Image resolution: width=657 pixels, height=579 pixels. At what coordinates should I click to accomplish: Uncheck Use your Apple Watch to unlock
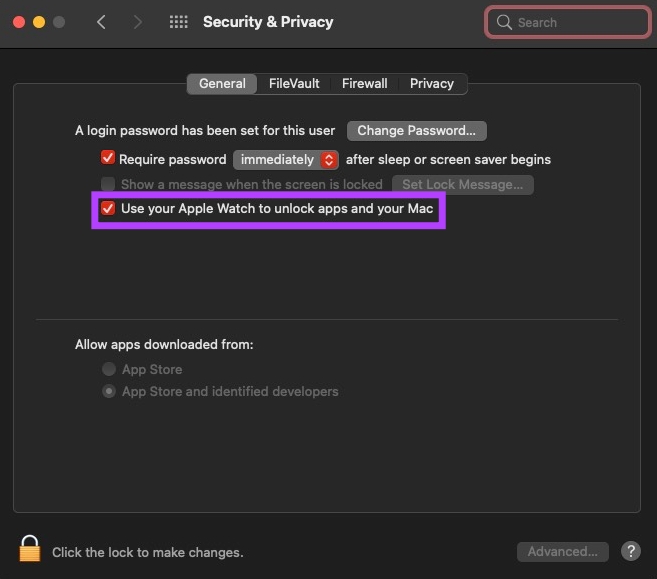pos(108,208)
